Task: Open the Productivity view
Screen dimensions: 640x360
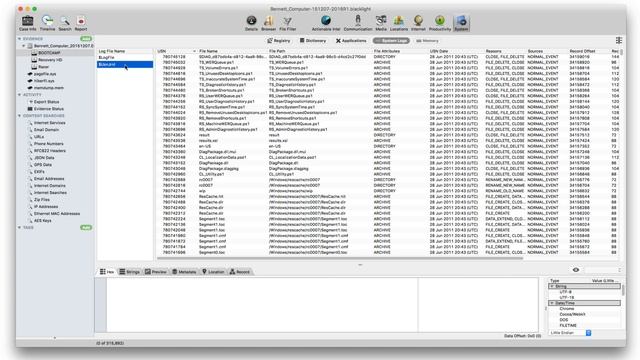Action: [x=440, y=23]
